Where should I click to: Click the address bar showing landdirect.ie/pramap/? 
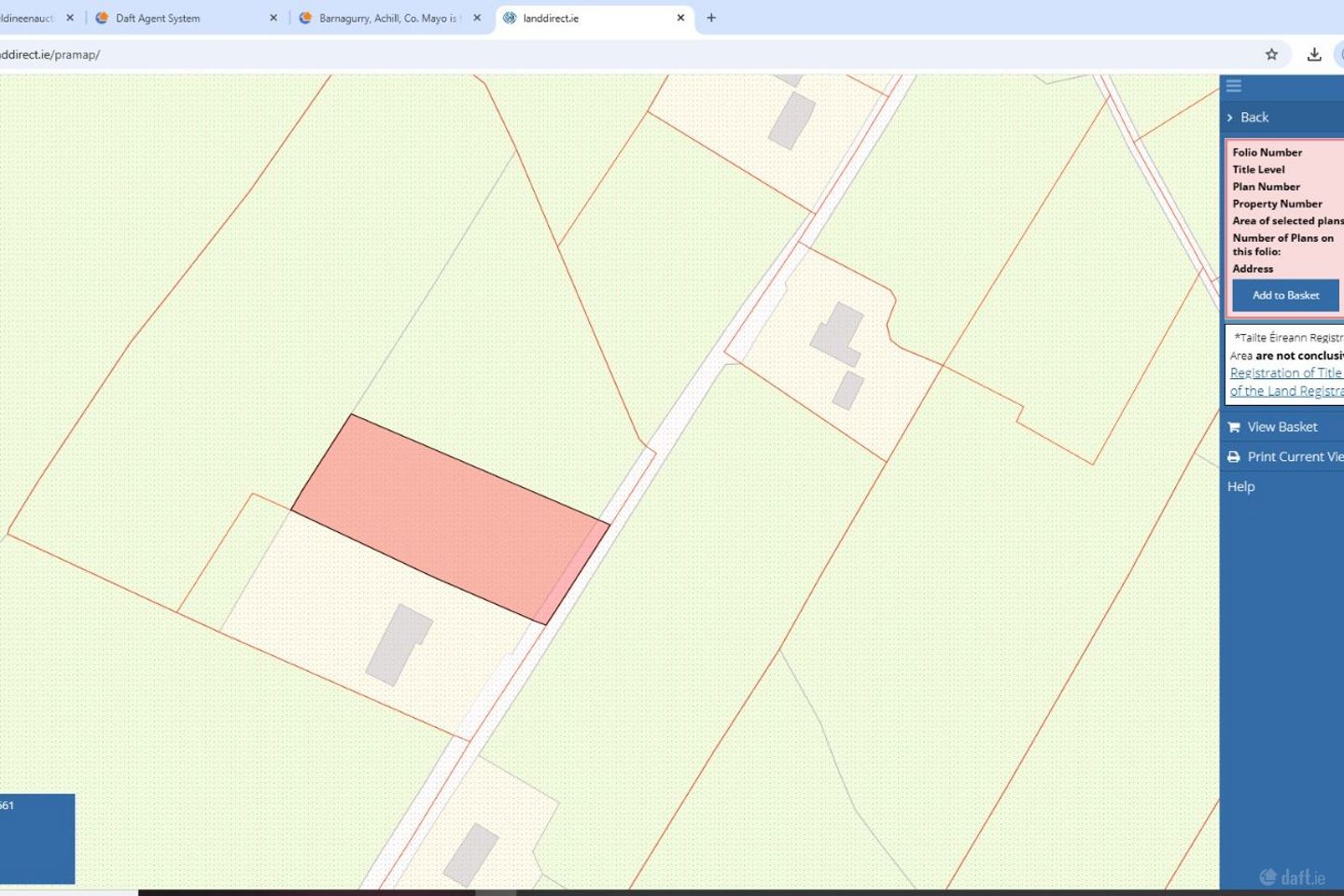[x=560, y=54]
